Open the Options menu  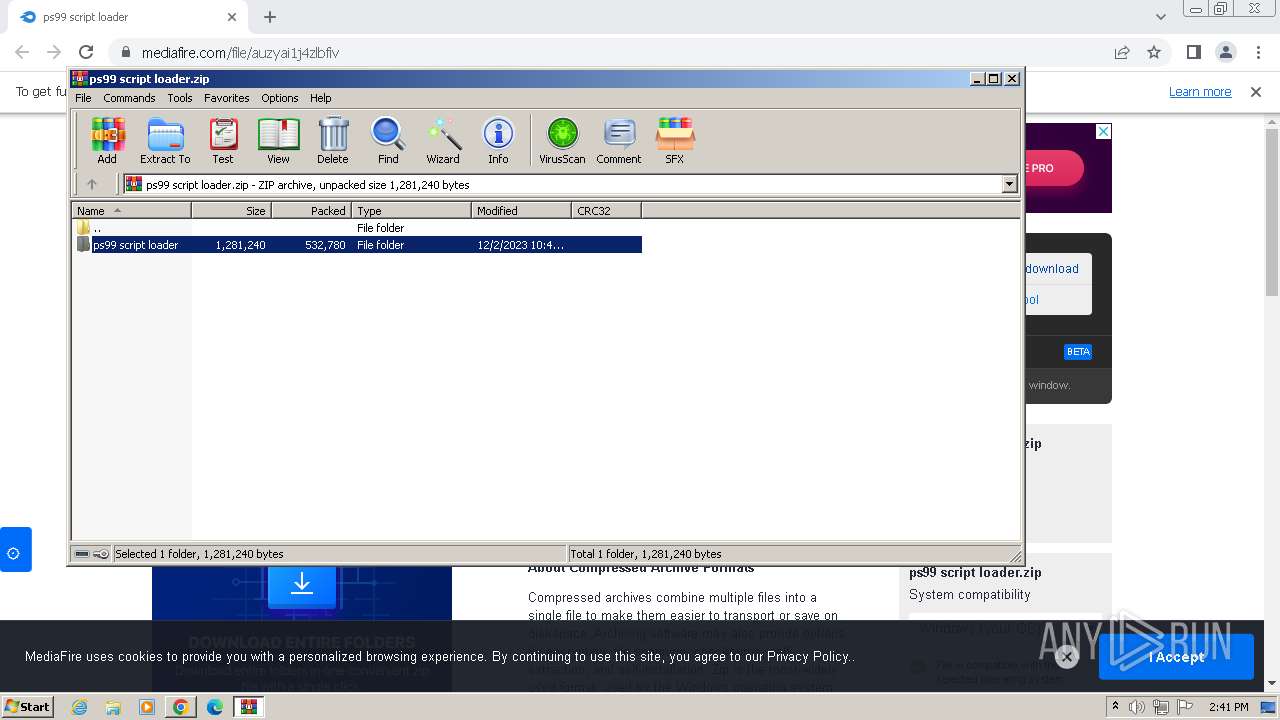click(x=280, y=98)
